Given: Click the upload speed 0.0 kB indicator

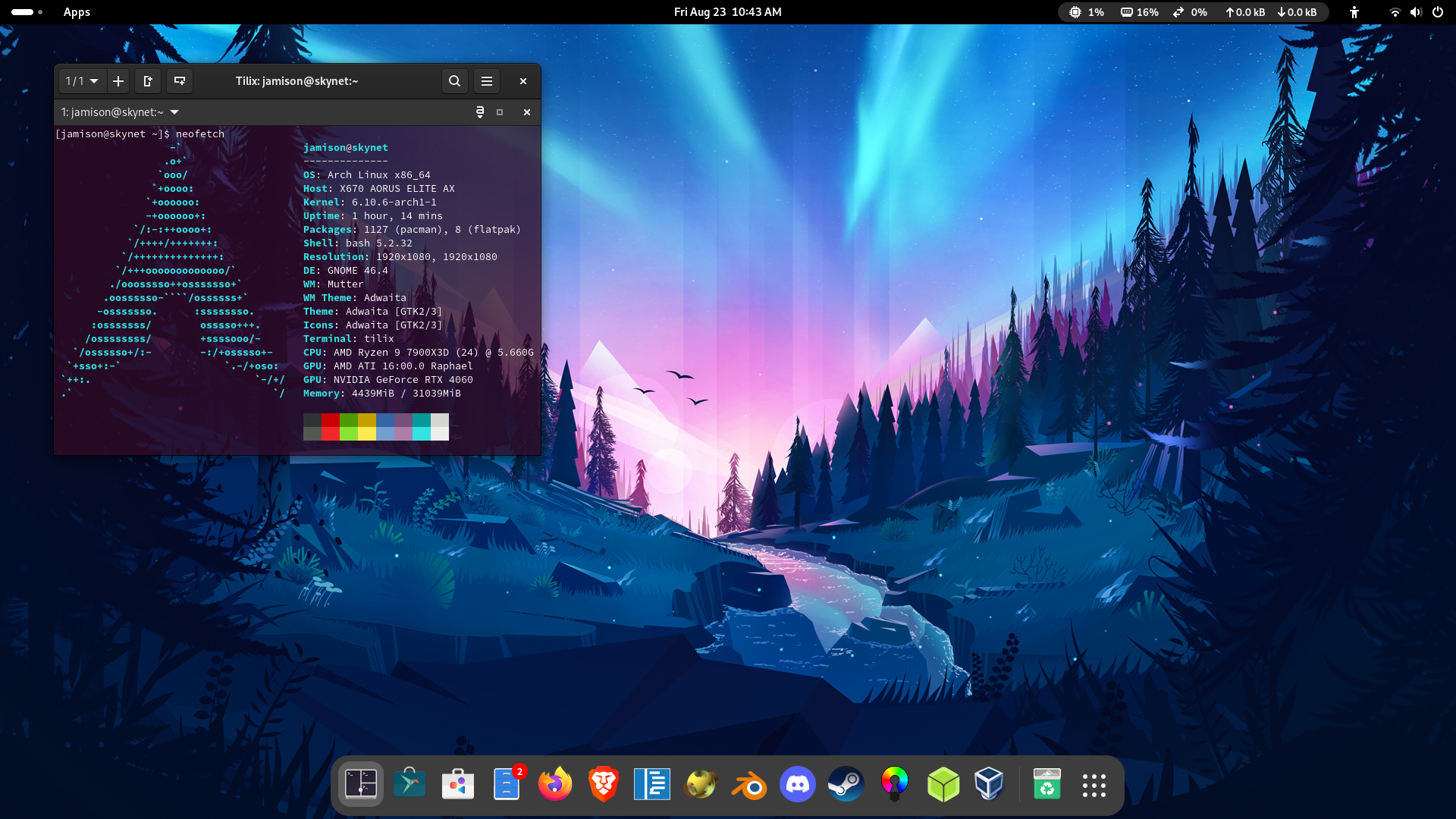Looking at the screenshot, I should click(1245, 12).
